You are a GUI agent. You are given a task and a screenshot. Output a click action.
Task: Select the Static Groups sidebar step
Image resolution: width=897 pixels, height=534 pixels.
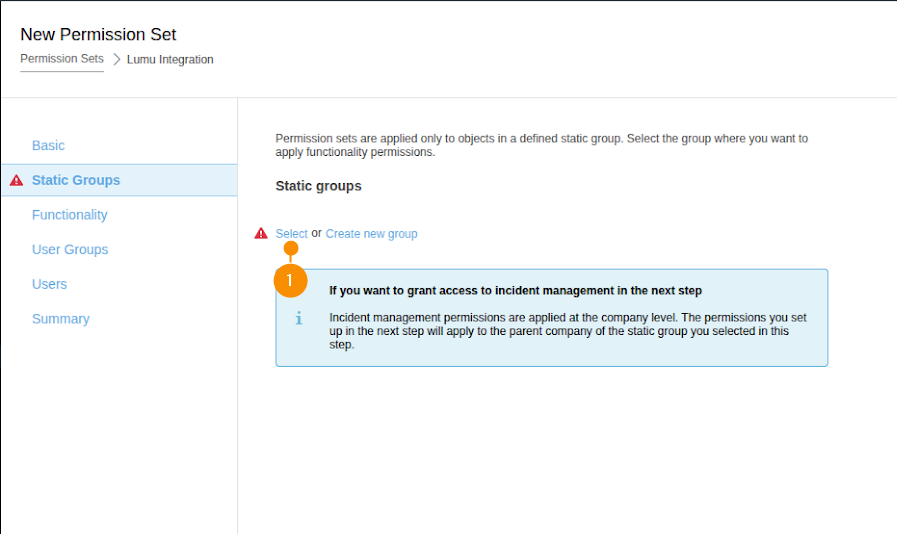point(76,181)
